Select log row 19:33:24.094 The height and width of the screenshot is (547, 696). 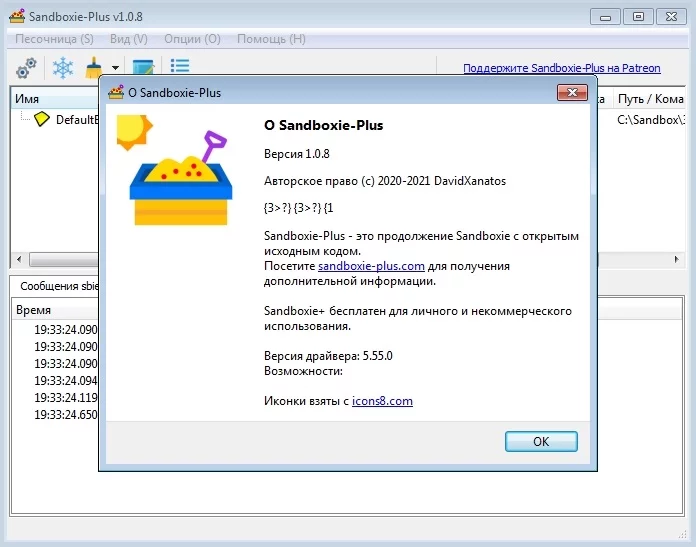[x=66, y=381]
